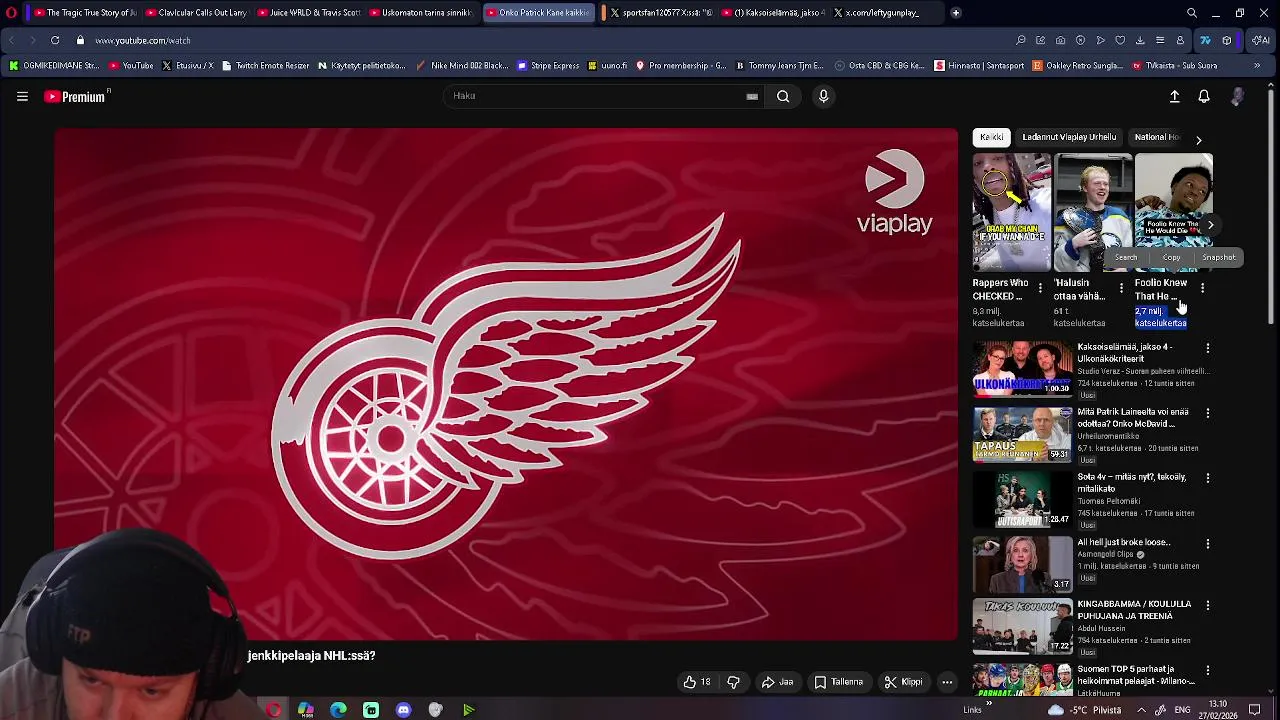The image size is (1280, 720).
Task: Show more filter chips with the arrow
Action: [1198, 139]
